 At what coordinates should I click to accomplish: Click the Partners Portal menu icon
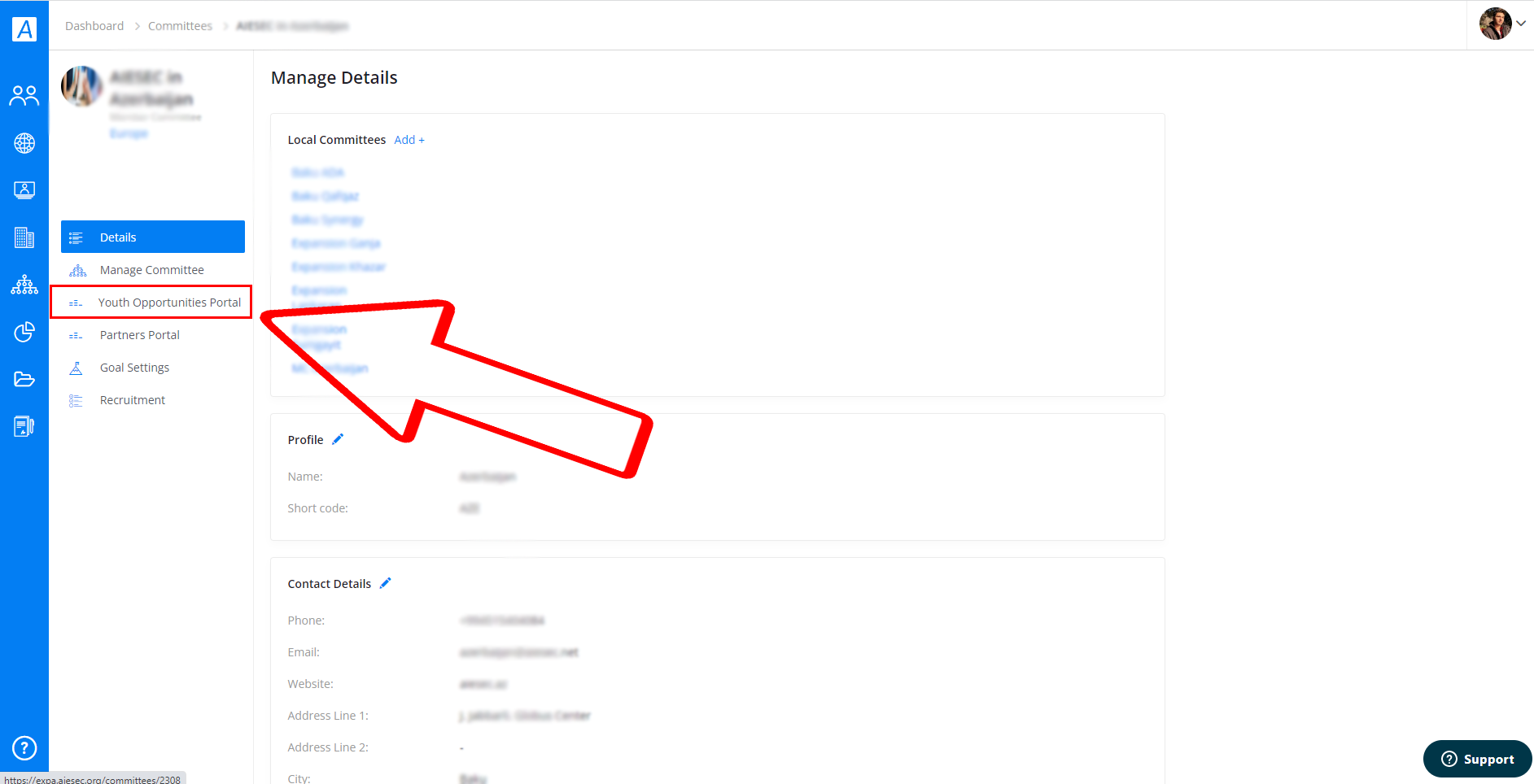click(x=76, y=335)
